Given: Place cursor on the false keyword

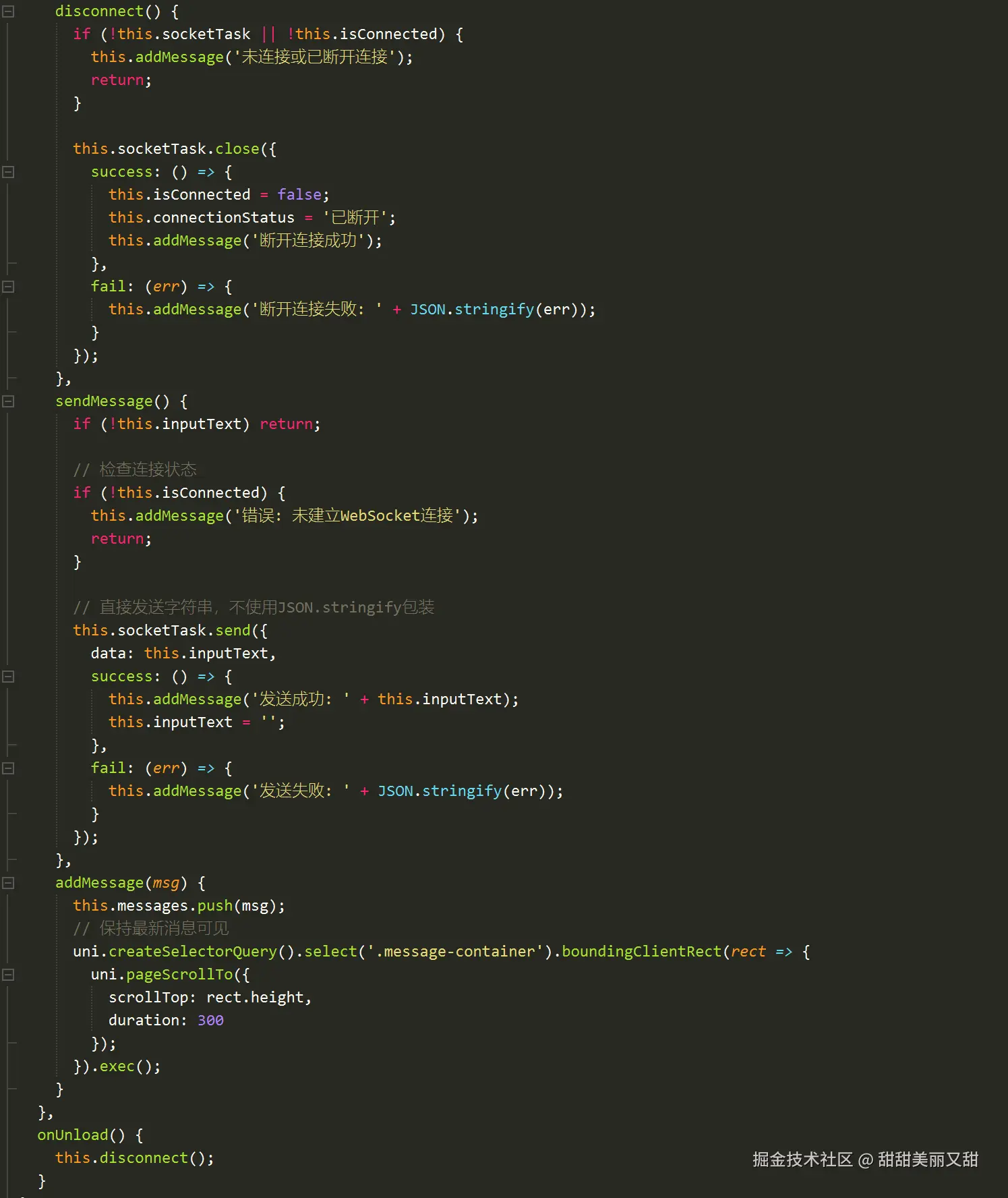Looking at the screenshot, I should [299, 195].
